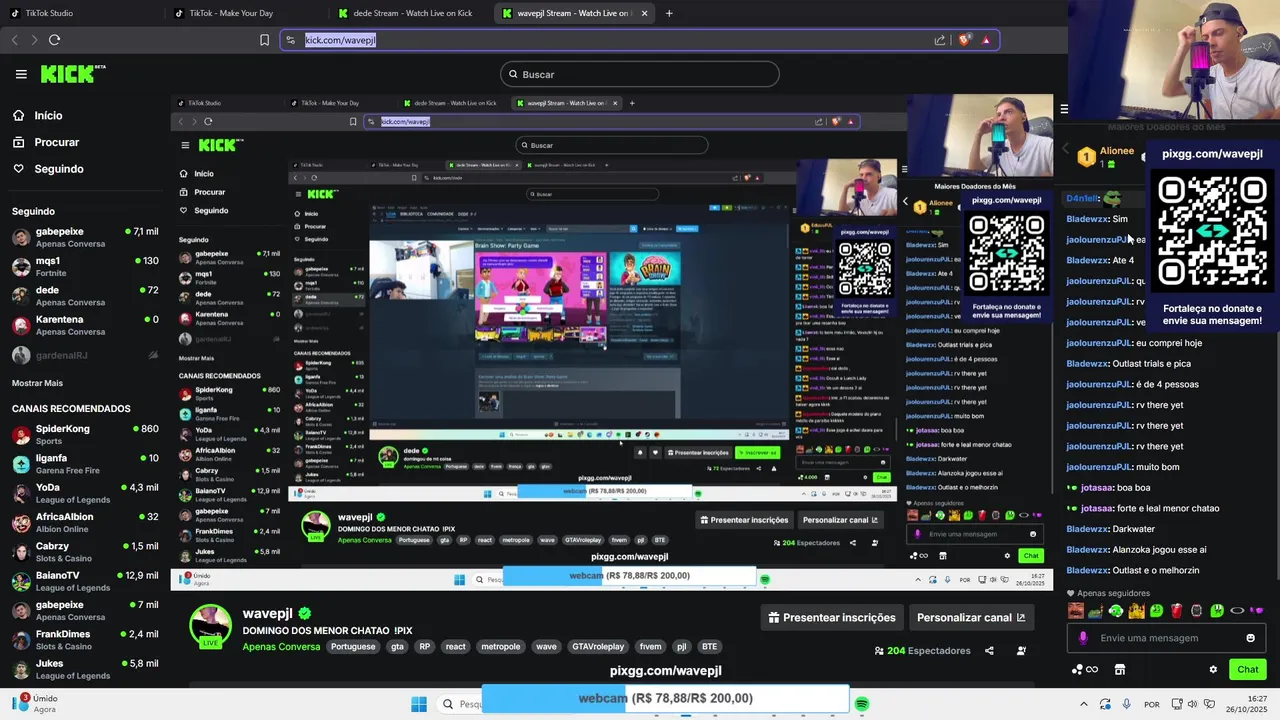The image size is (1280, 720).
Task: Click the webcam donation goal progress bar
Action: pyautogui.click(x=665, y=698)
